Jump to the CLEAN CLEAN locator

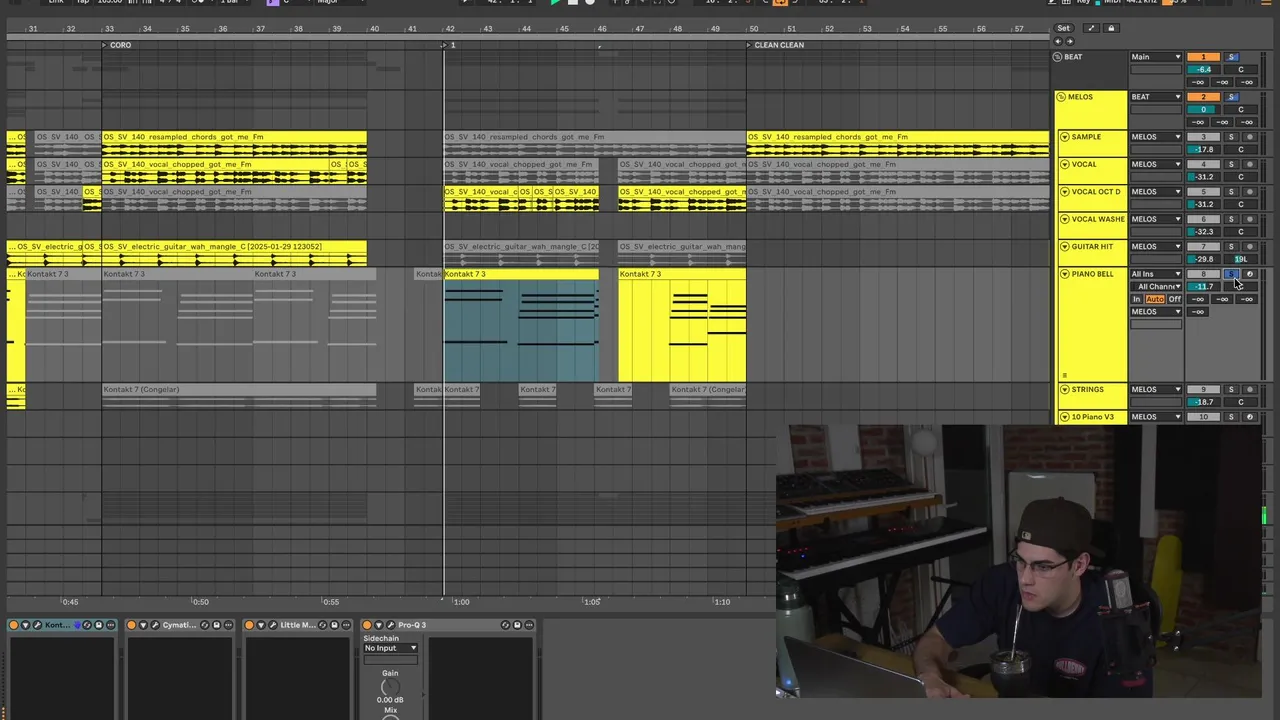point(775,45)
